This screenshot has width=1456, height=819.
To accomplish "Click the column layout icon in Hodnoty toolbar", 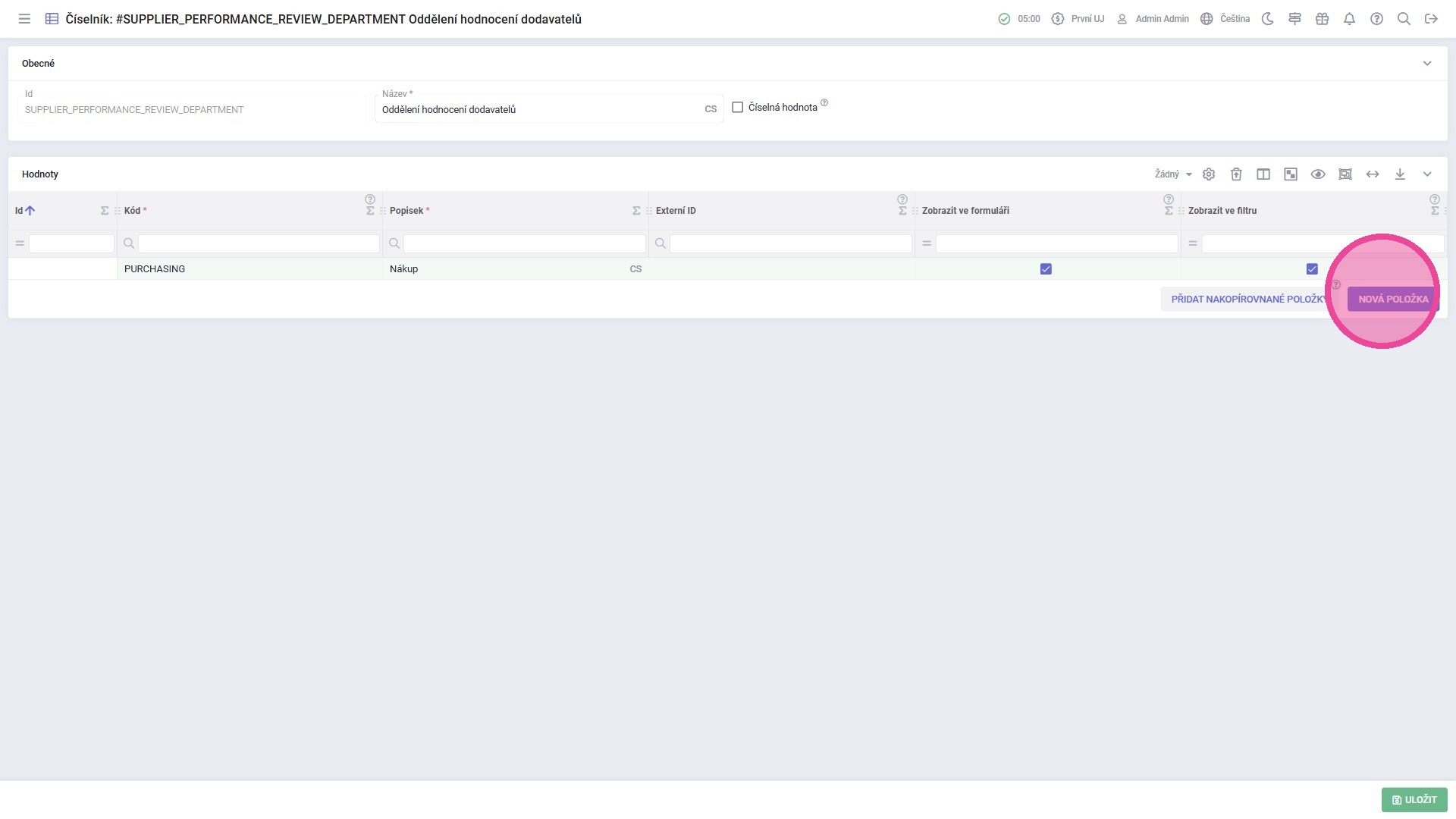I will coord(1263,174).
